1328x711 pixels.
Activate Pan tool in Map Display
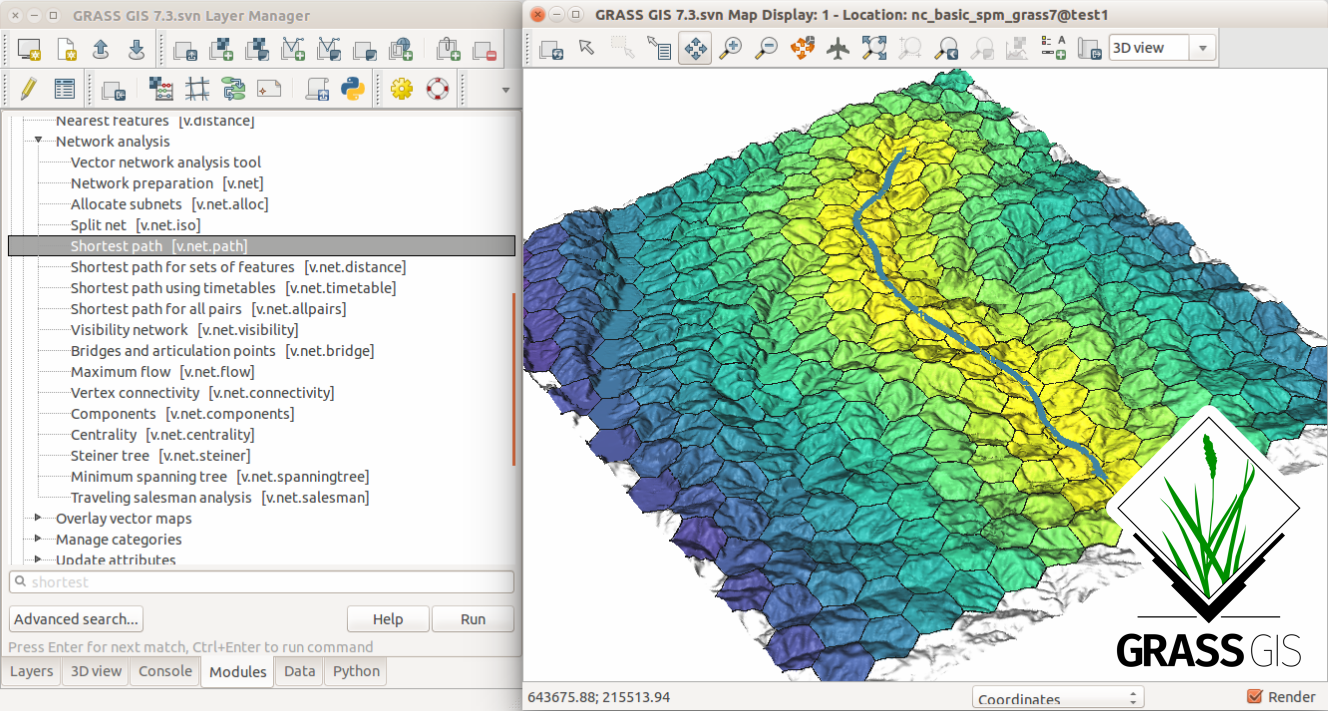coord(695,47)
